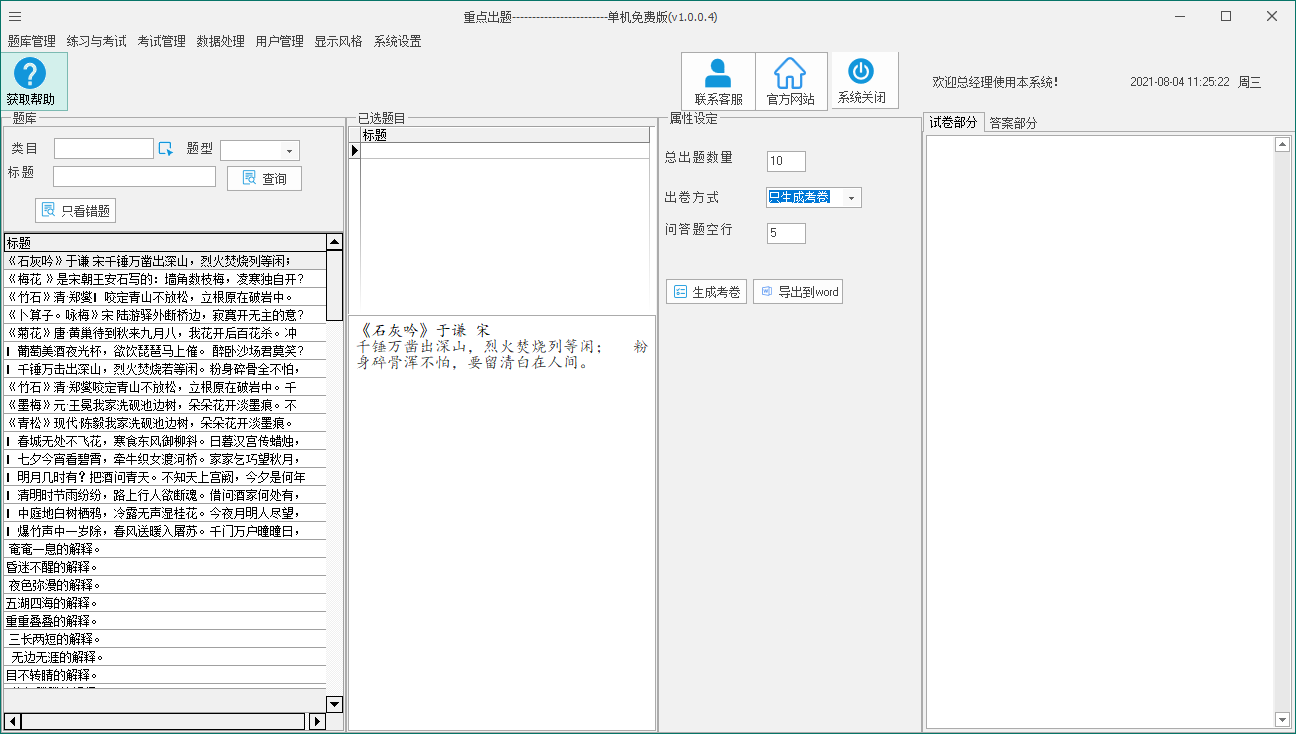Screen dimensions: 1296x734
Task: Enable 只看错题 filter
Action: click(75, 210)
